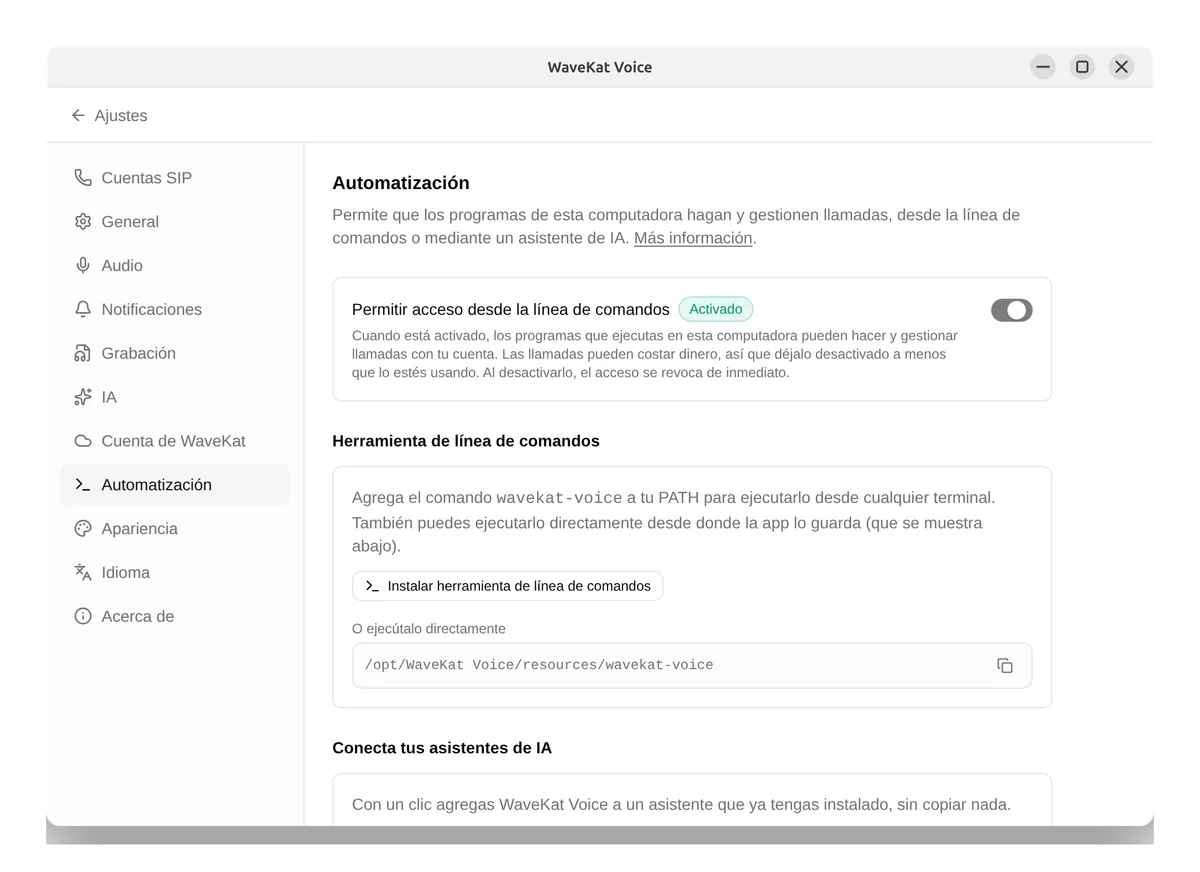Open the Cuentas SIP settings section
The height and width of the screenshot is (872, 1200).
(175, 178)
